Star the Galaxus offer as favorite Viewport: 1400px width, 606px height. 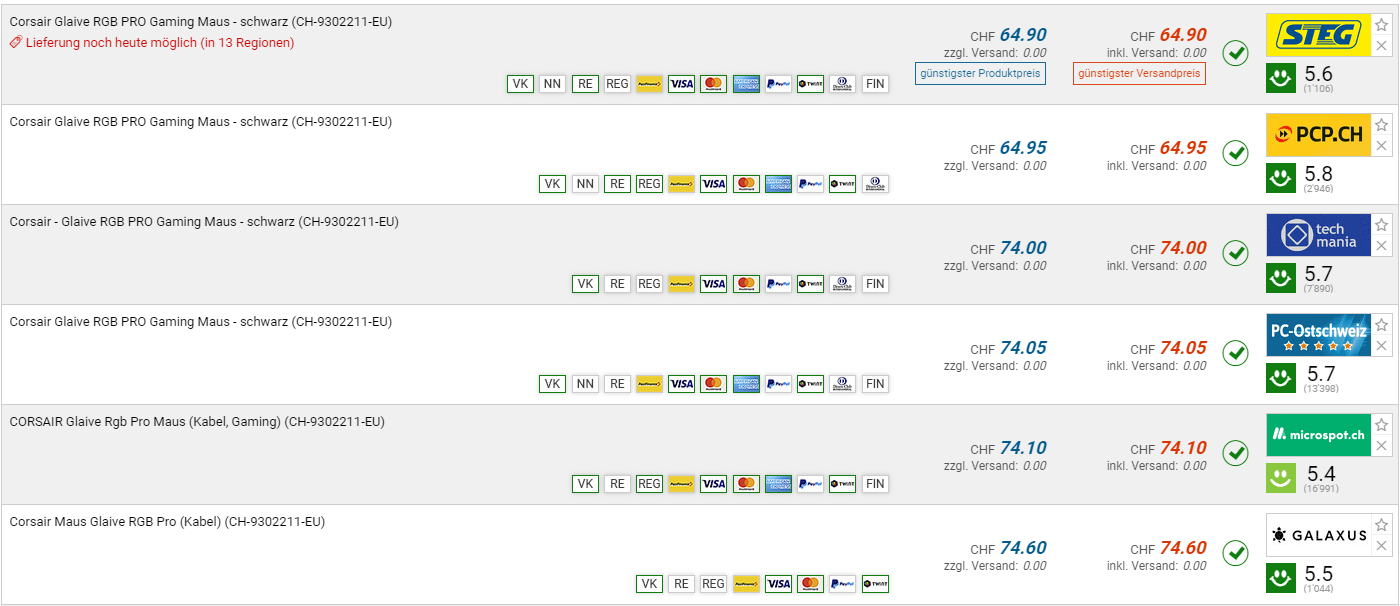[x=1382, y=525]
